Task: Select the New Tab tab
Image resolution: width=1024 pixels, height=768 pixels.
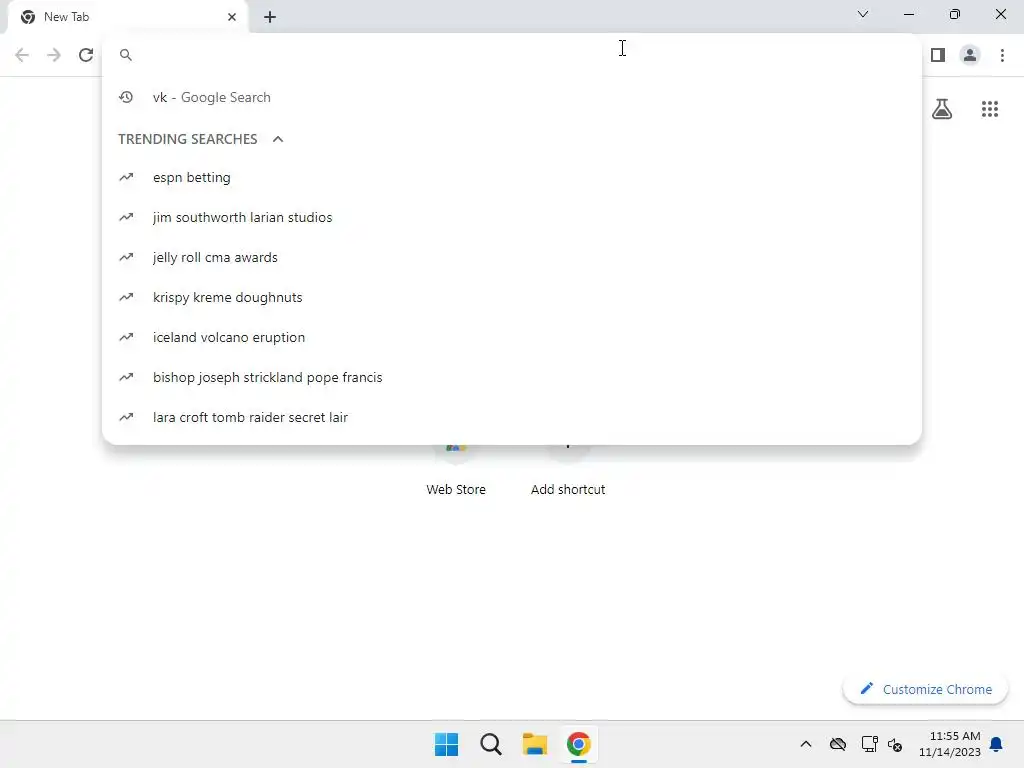Action: pyautogui.click(x=127, y=18)
